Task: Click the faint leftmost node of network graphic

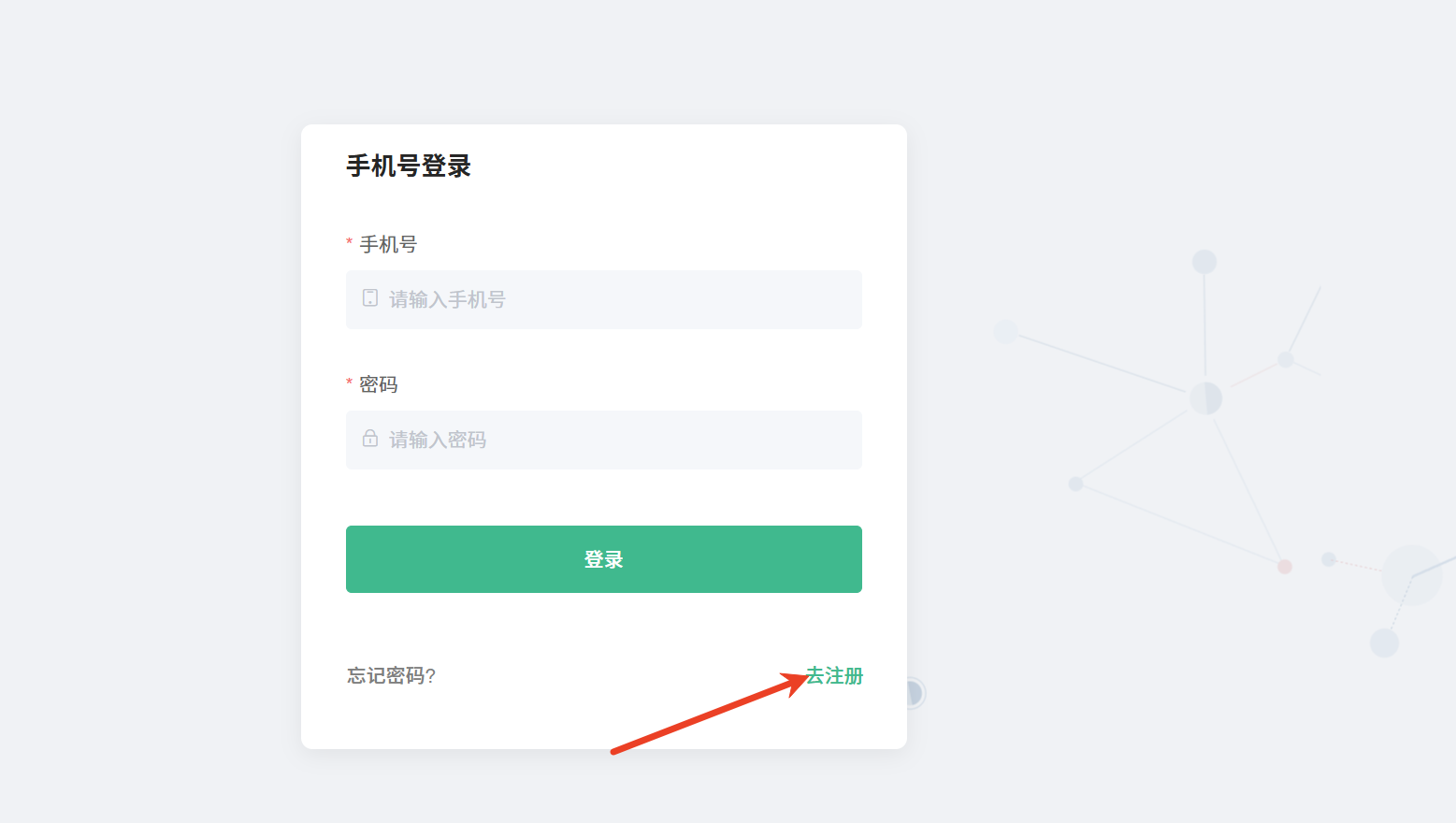Action: [x=1005, y=331]
